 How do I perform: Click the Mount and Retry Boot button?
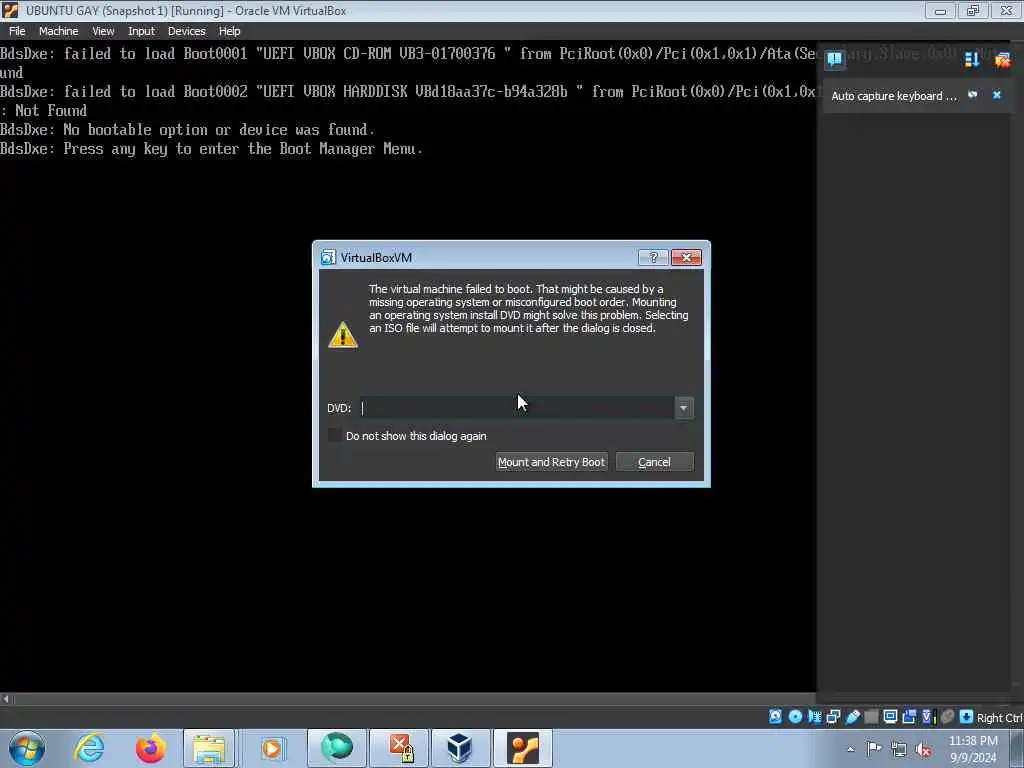point(552,462)
